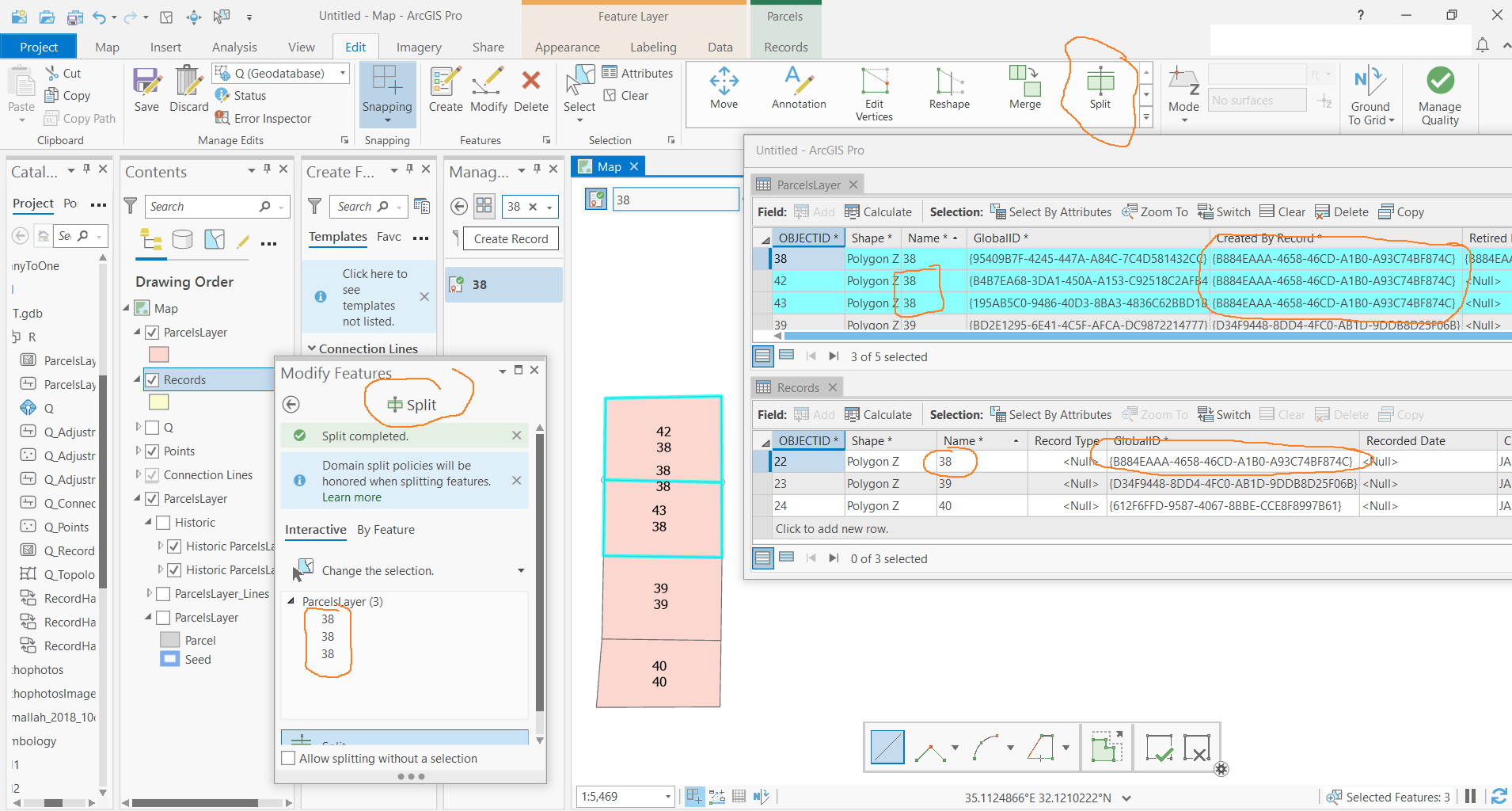Click the blue Seed symbol swatch
Viewport: 1512px width, 811px height.
[169, 659]
